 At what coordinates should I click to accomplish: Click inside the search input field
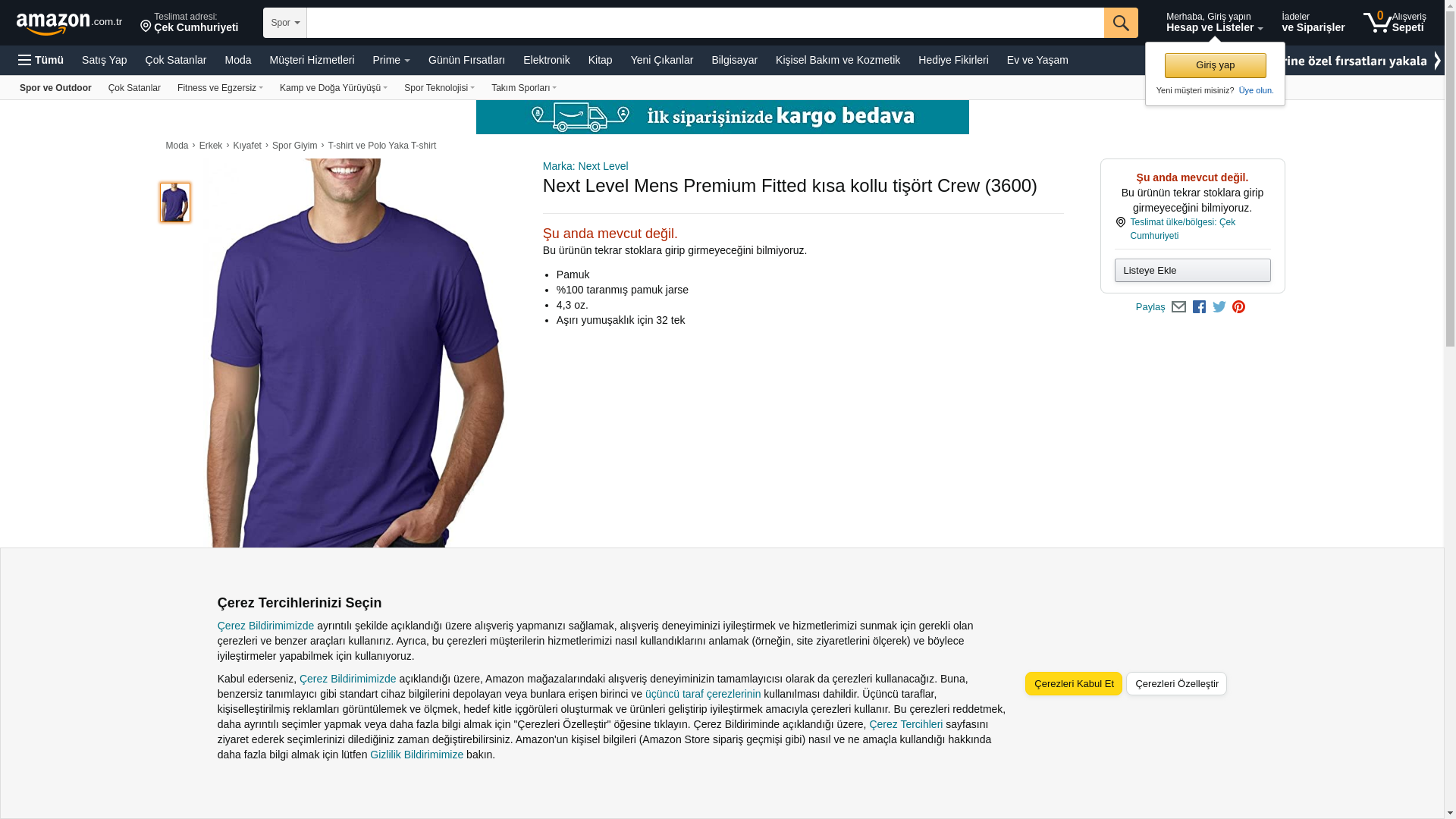705,23
